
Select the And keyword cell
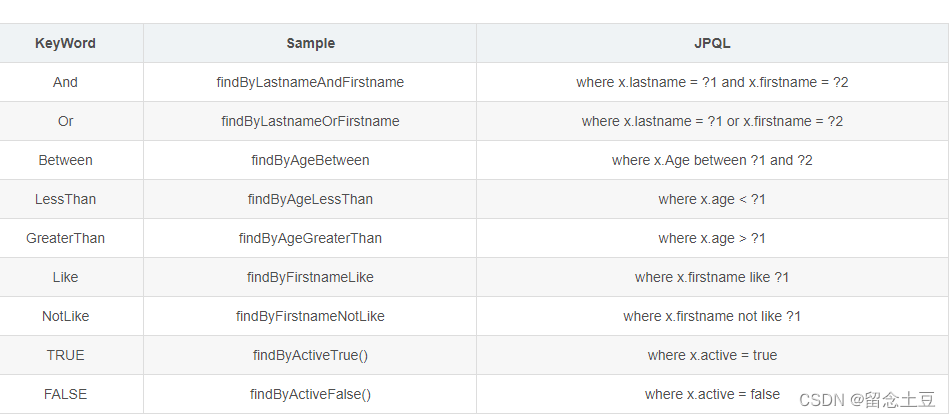pos(66,82)
